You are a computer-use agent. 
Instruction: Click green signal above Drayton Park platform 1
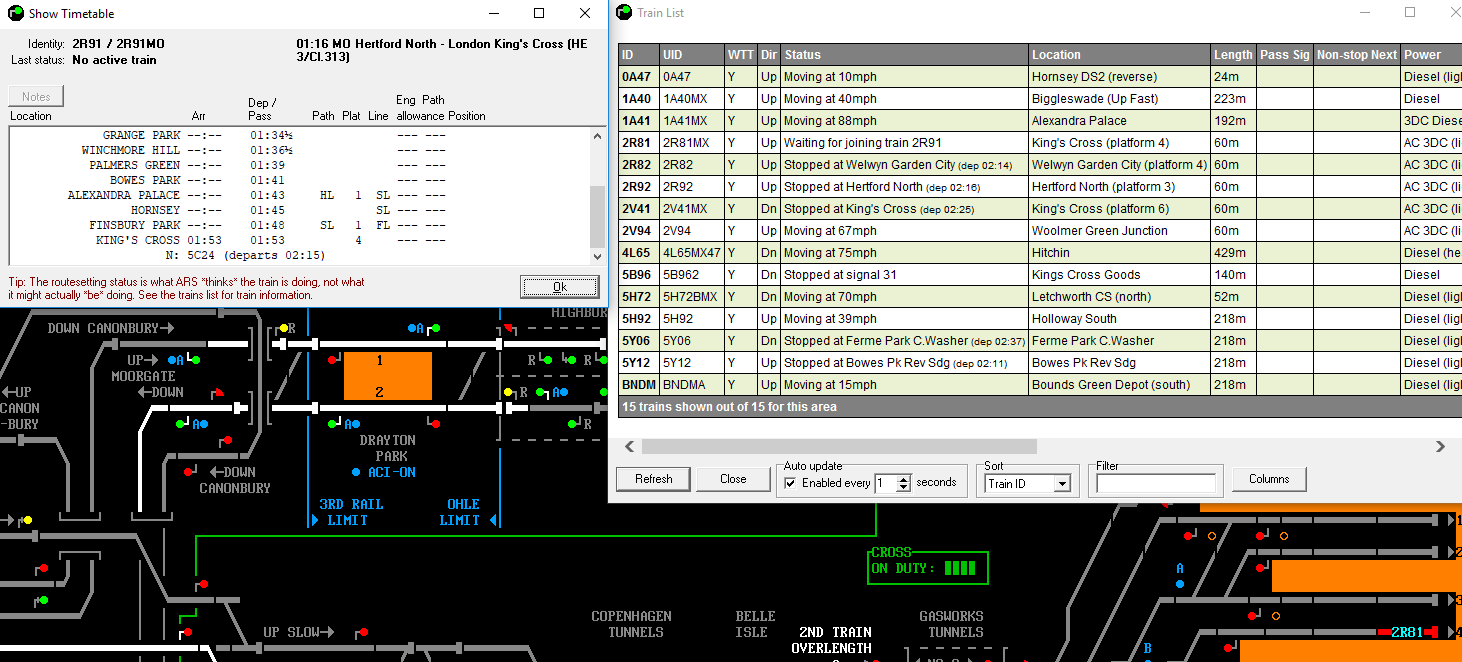[x=436, y=327]
